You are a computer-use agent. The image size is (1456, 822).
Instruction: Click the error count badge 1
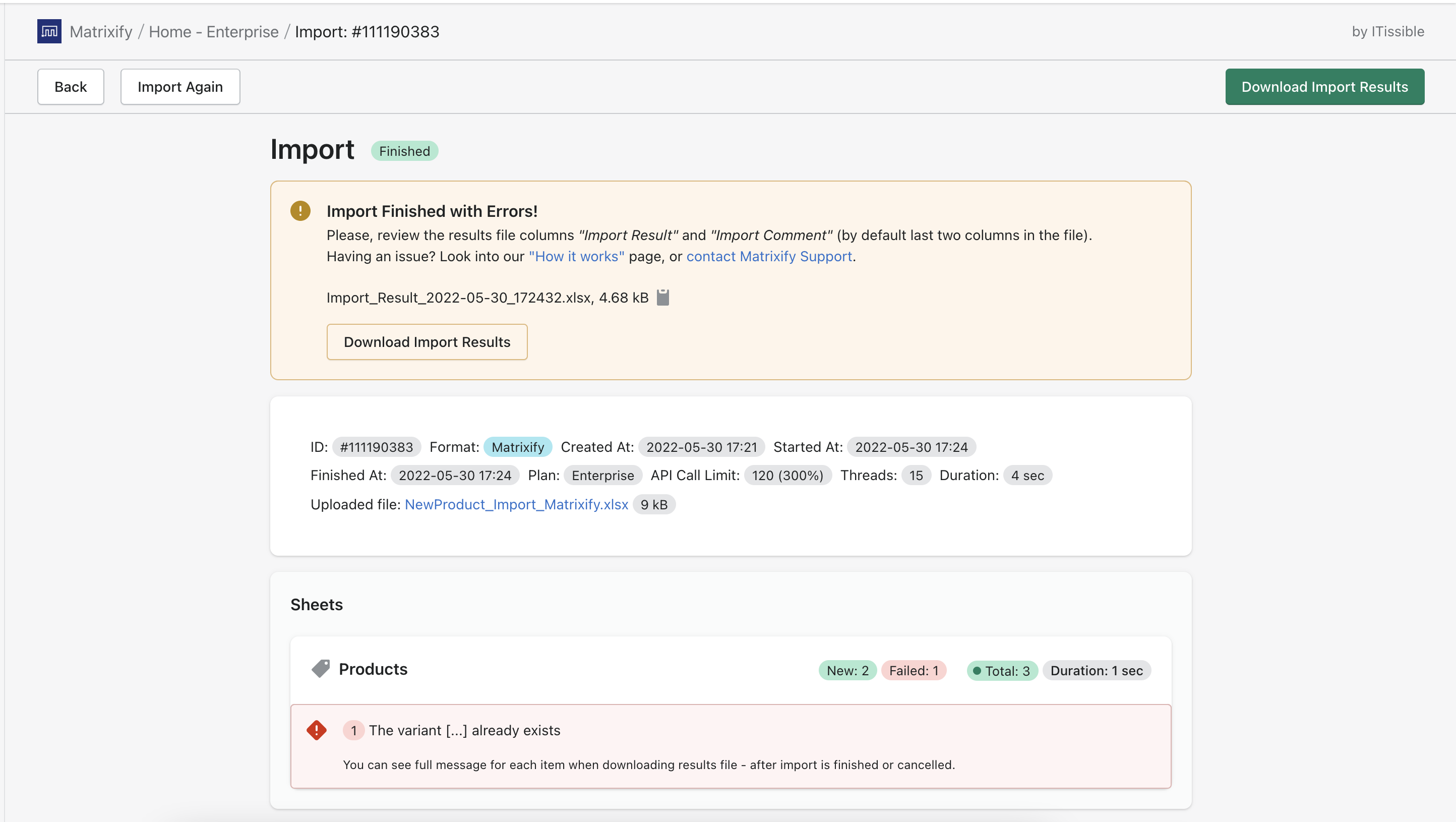(x=353, y=730)
